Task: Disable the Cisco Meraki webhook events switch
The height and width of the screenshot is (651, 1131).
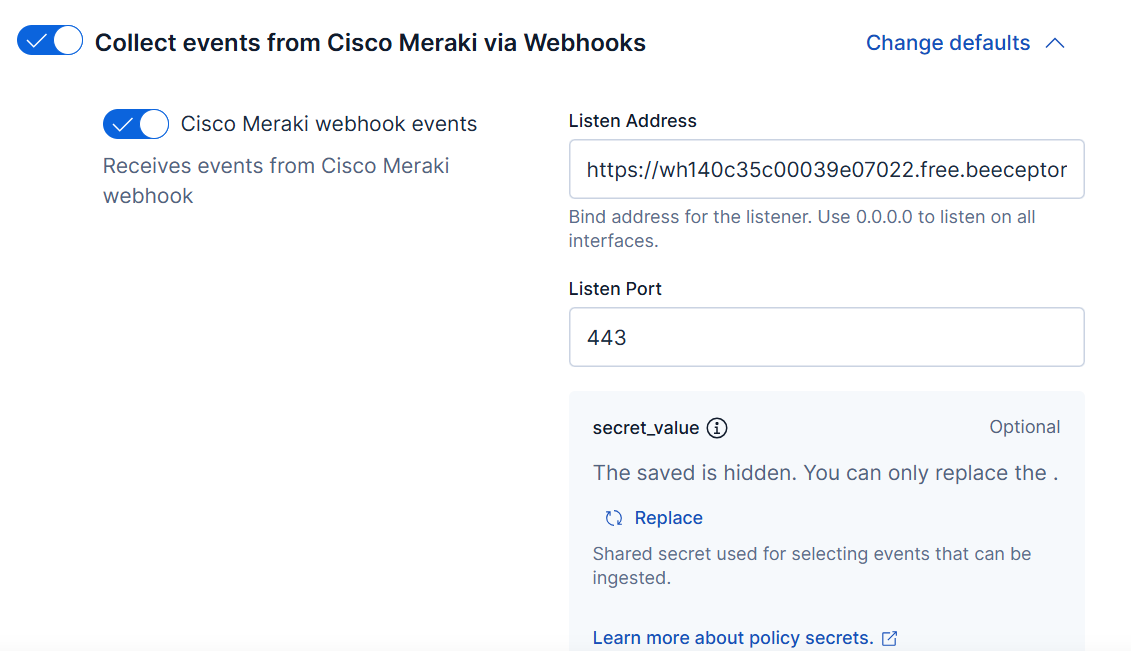Action: pos(136,124)
